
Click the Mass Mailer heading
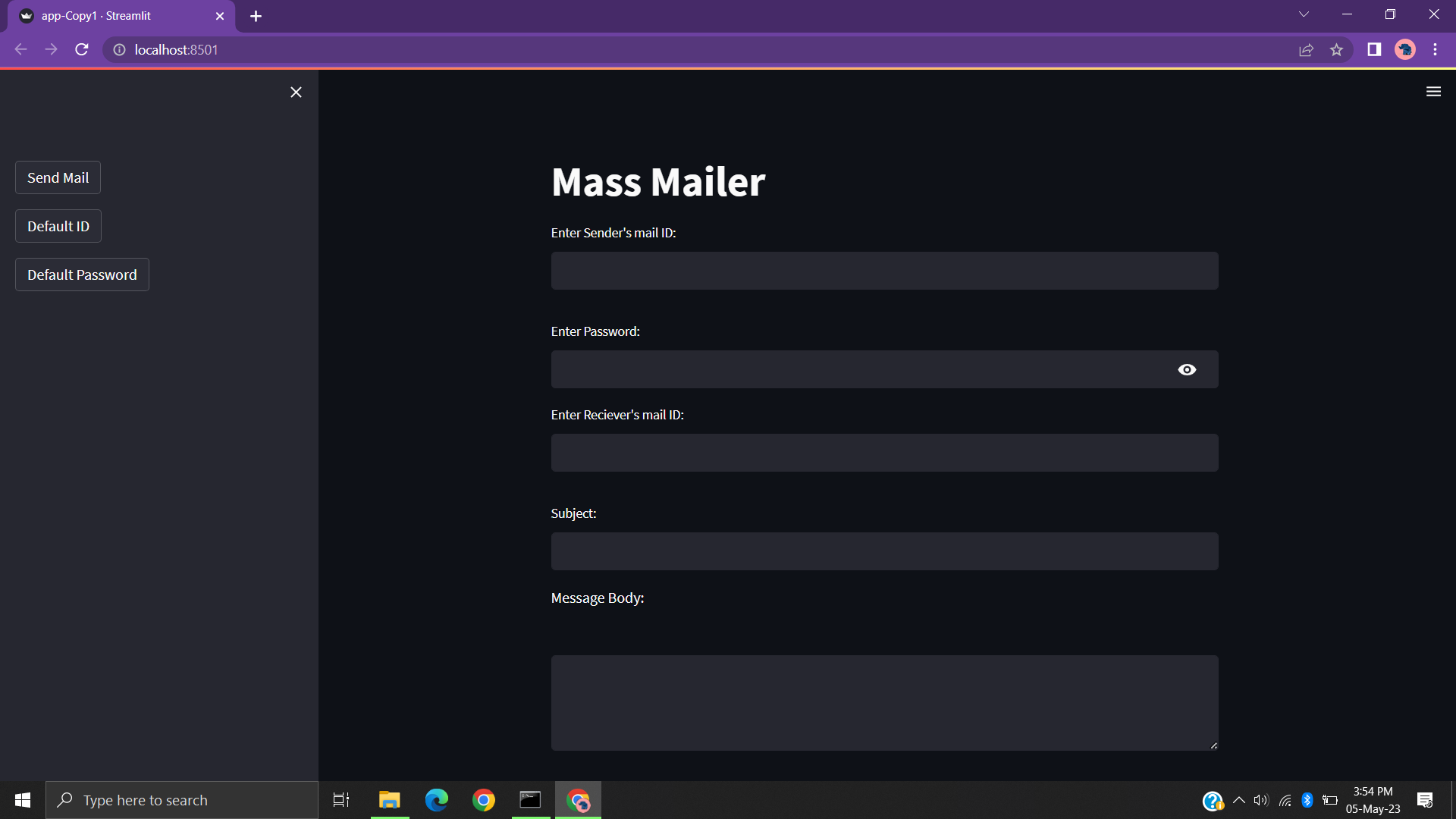pos(658,182)
